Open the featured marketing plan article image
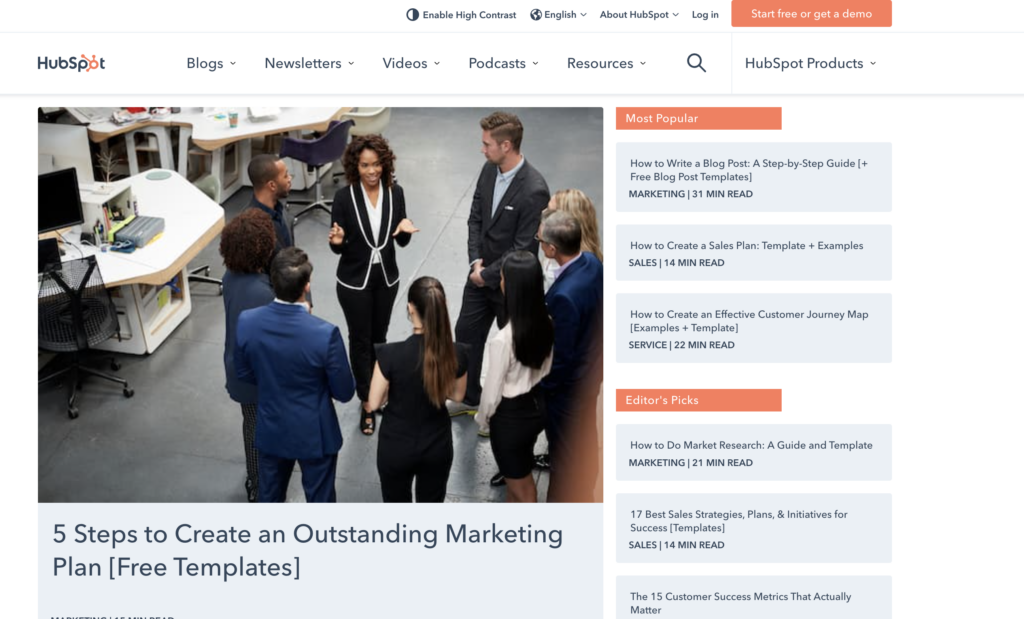This screenshot has width=1024, height=619. tap(321, 305)
